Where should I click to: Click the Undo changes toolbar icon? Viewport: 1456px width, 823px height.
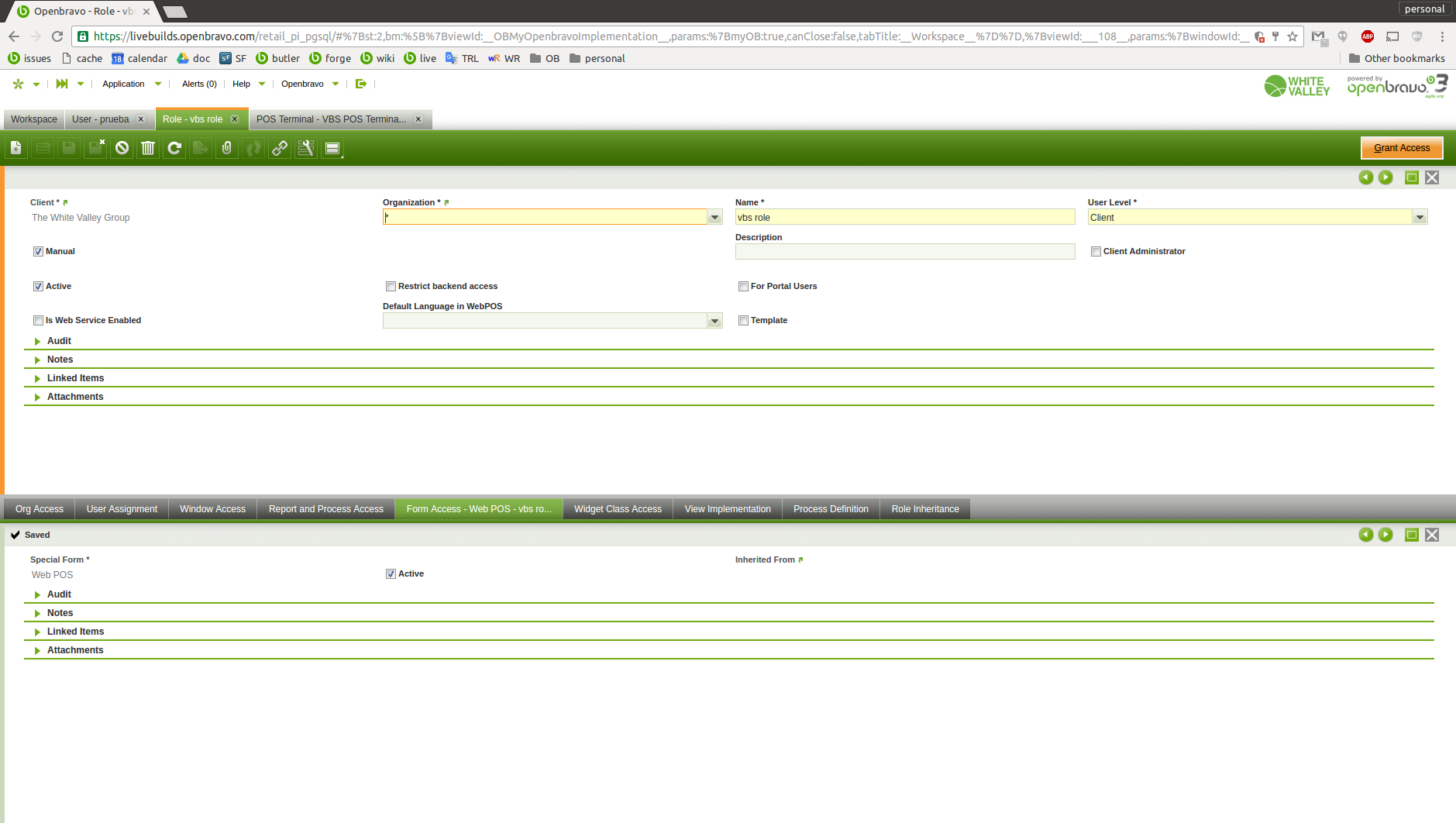[x=122, y=148]
